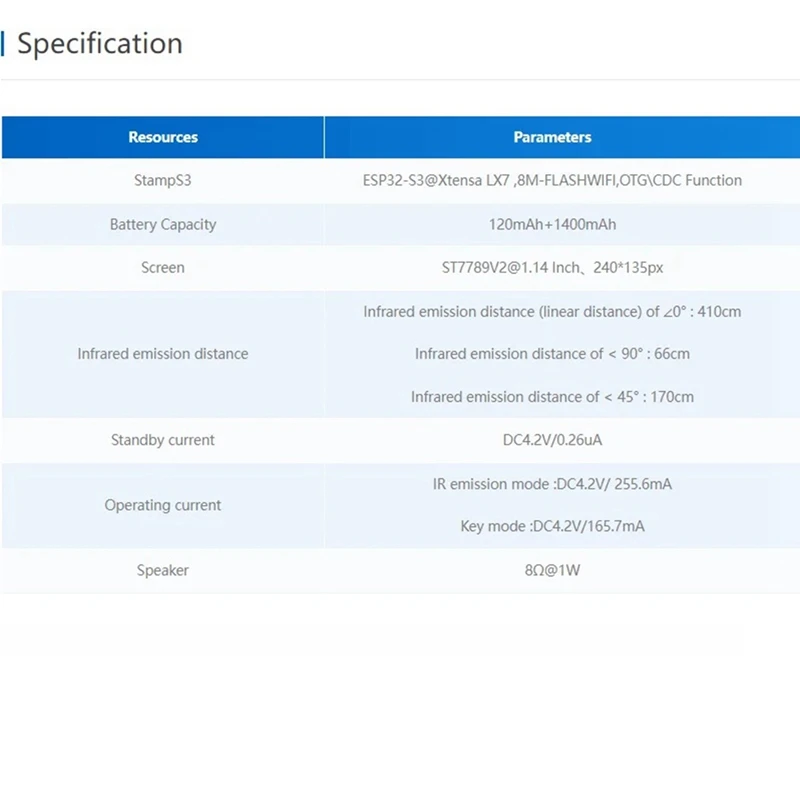The image size is (800, 800).
Task: Click the 120mAh+1400mAh value
Action: click(x=552, y=225)
